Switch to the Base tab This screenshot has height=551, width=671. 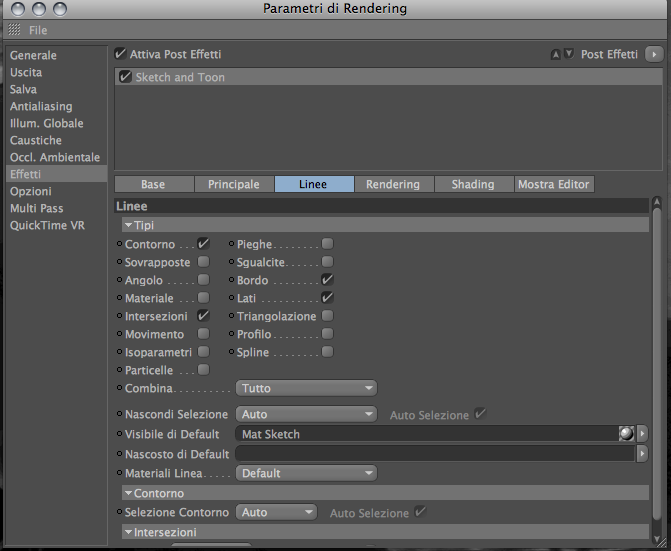click(x=154, y=184)
